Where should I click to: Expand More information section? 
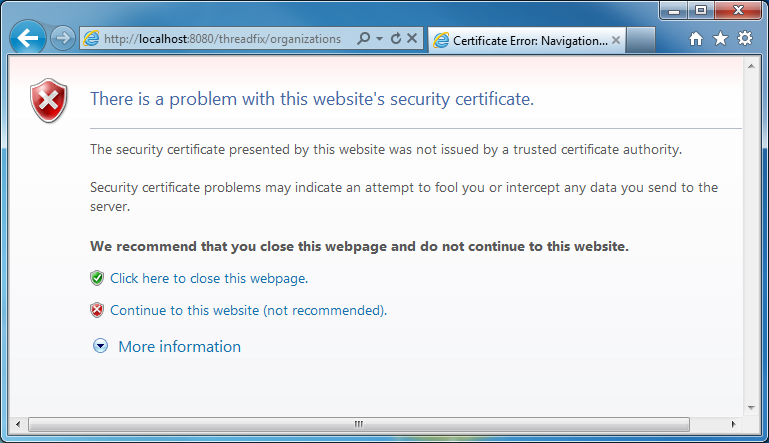click(x=101, y=346)
